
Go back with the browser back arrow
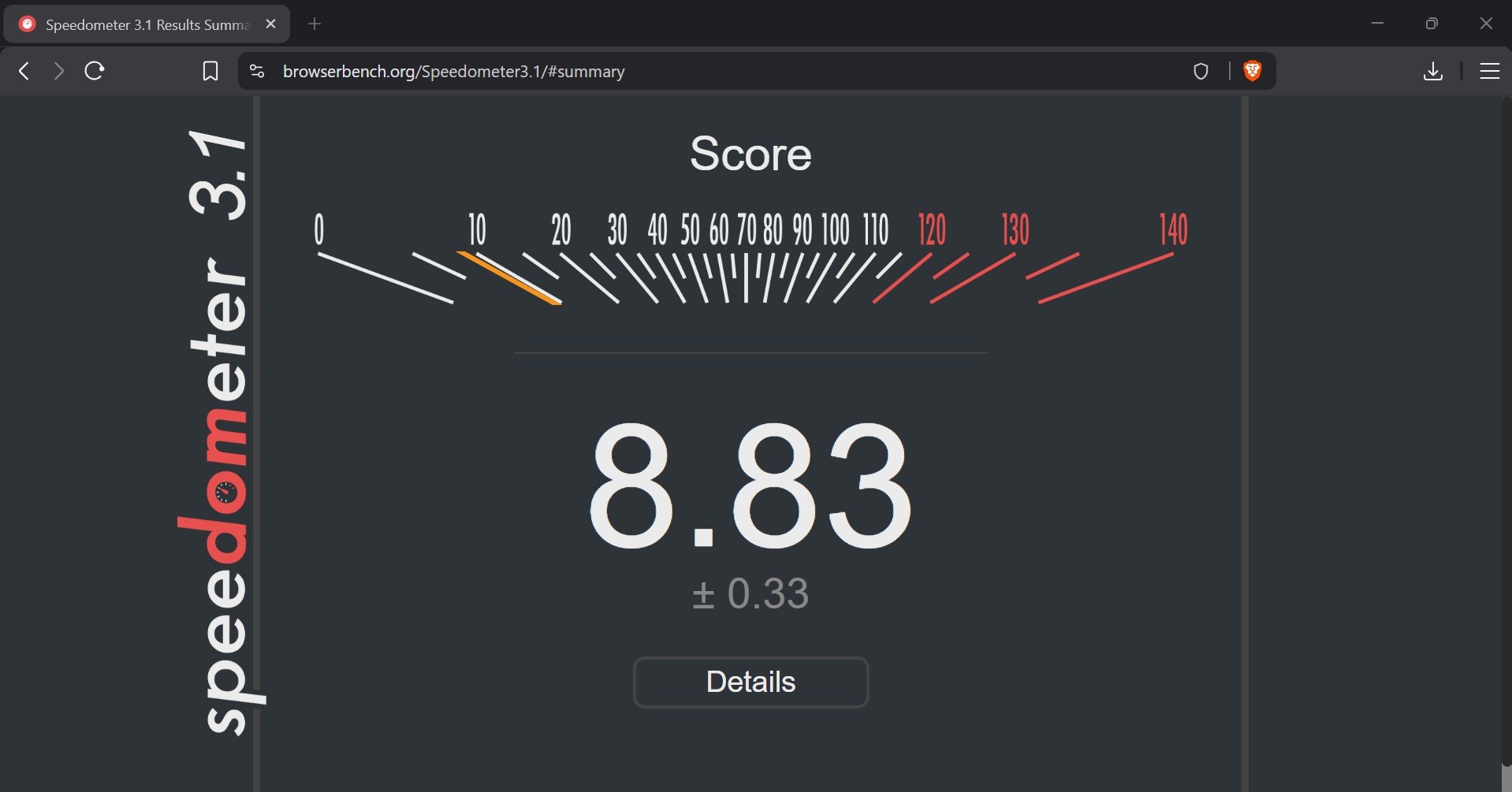[24, 71]
